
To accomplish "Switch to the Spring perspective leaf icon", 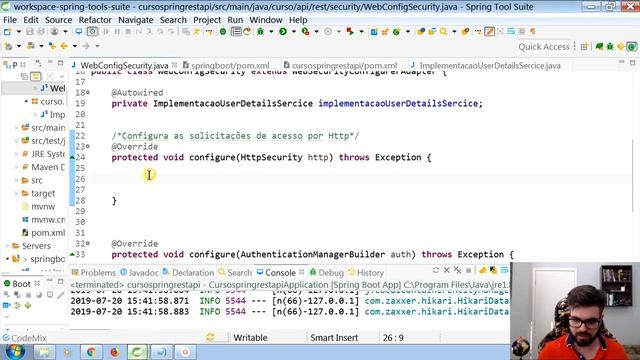I will 599,47.
